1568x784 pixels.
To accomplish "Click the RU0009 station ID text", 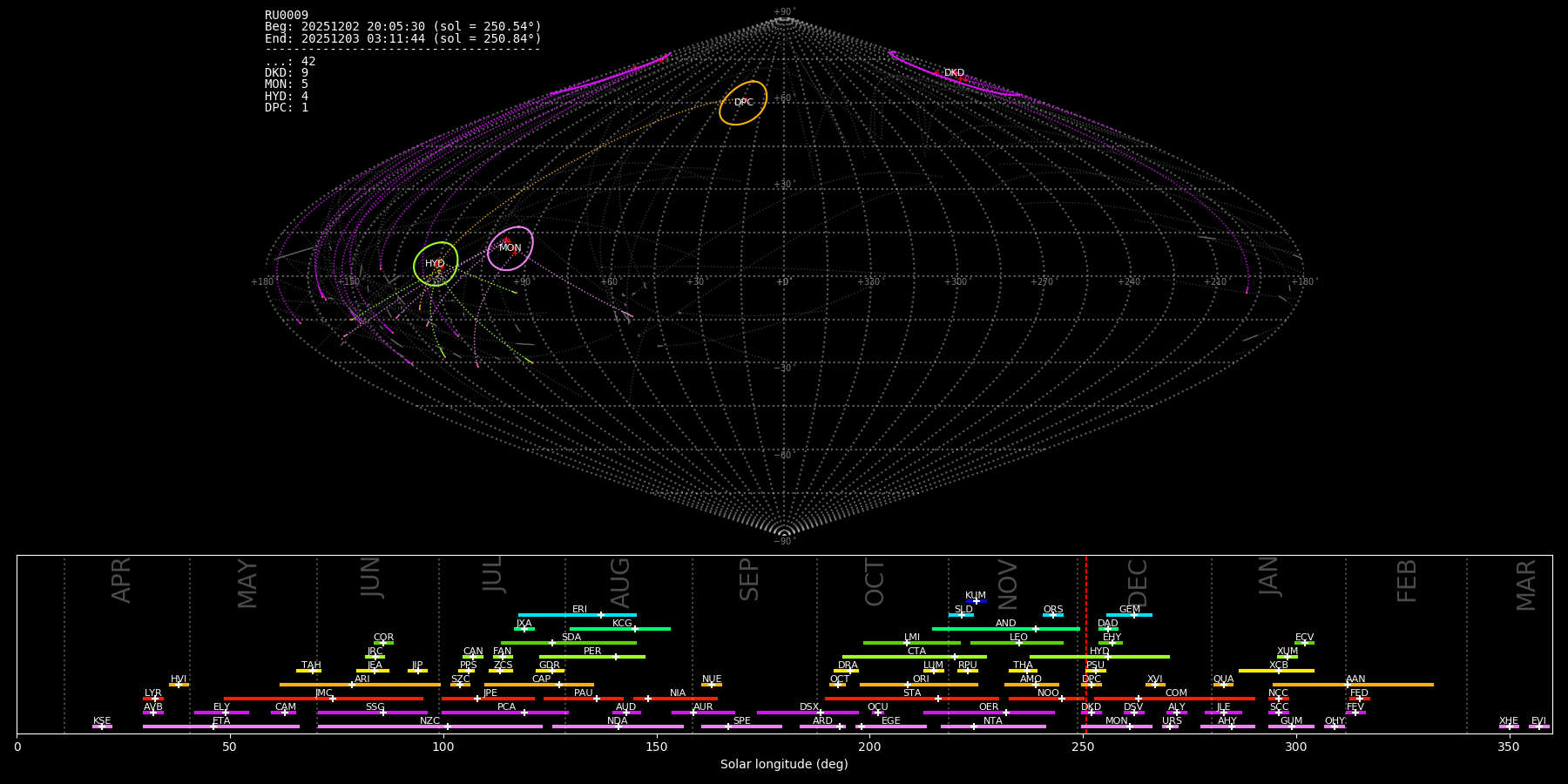I will (287, 16).
